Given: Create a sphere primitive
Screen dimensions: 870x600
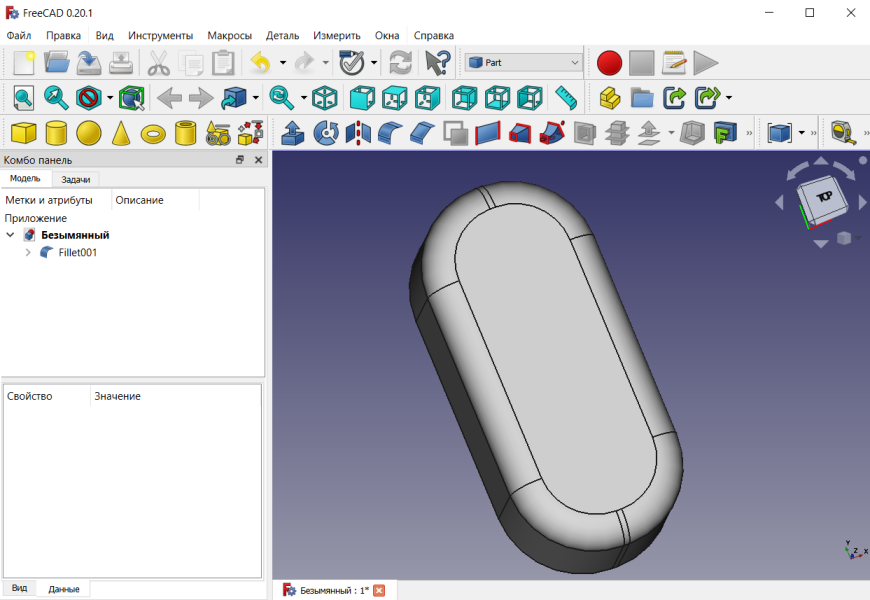Looking at the screenshot, I should coord(89,133).
